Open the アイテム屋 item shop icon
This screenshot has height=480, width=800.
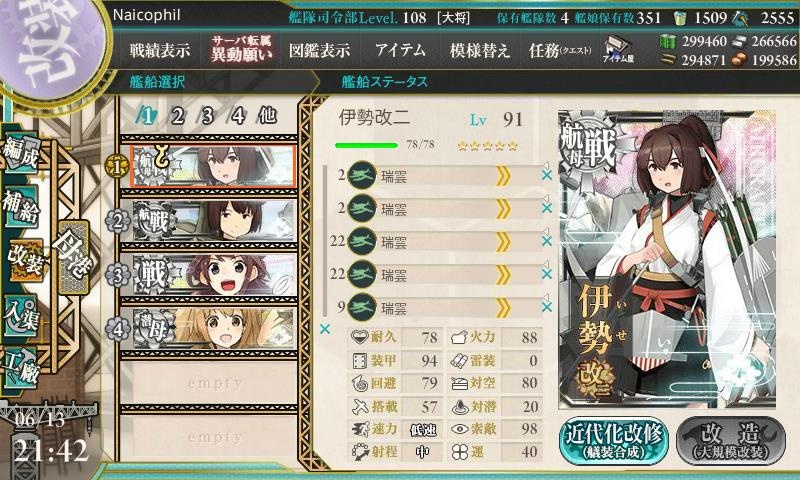coord(618,50)
